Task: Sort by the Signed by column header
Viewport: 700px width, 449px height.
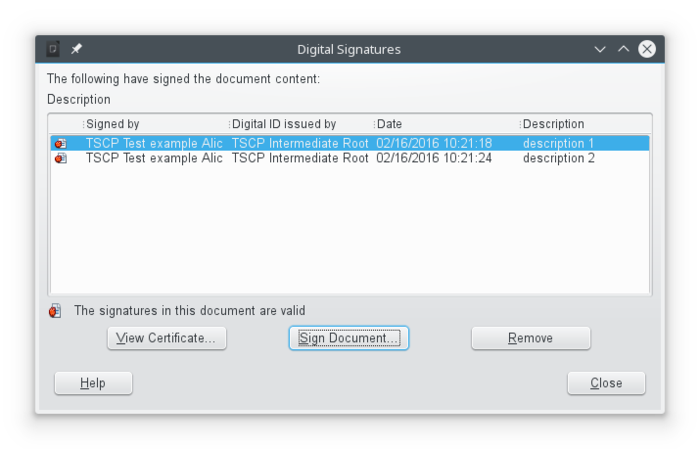Action: (153, 124)
